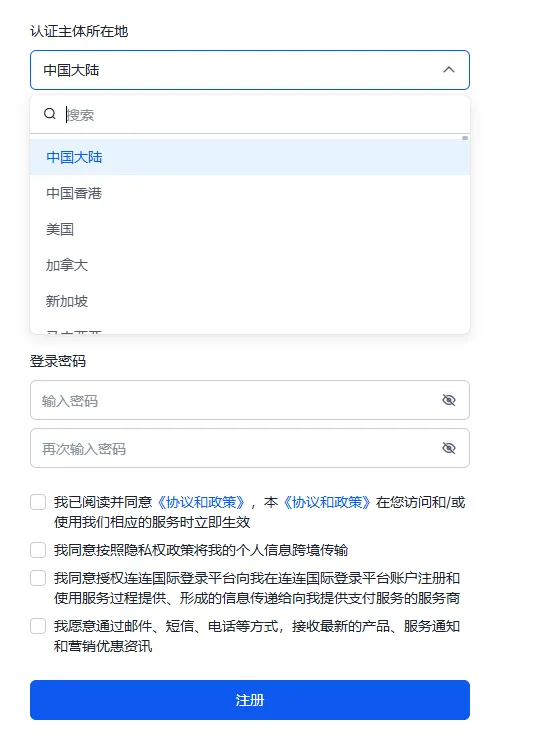
Task: Pick 新加坡 from the dropdown options
Action: click(250, 301)
